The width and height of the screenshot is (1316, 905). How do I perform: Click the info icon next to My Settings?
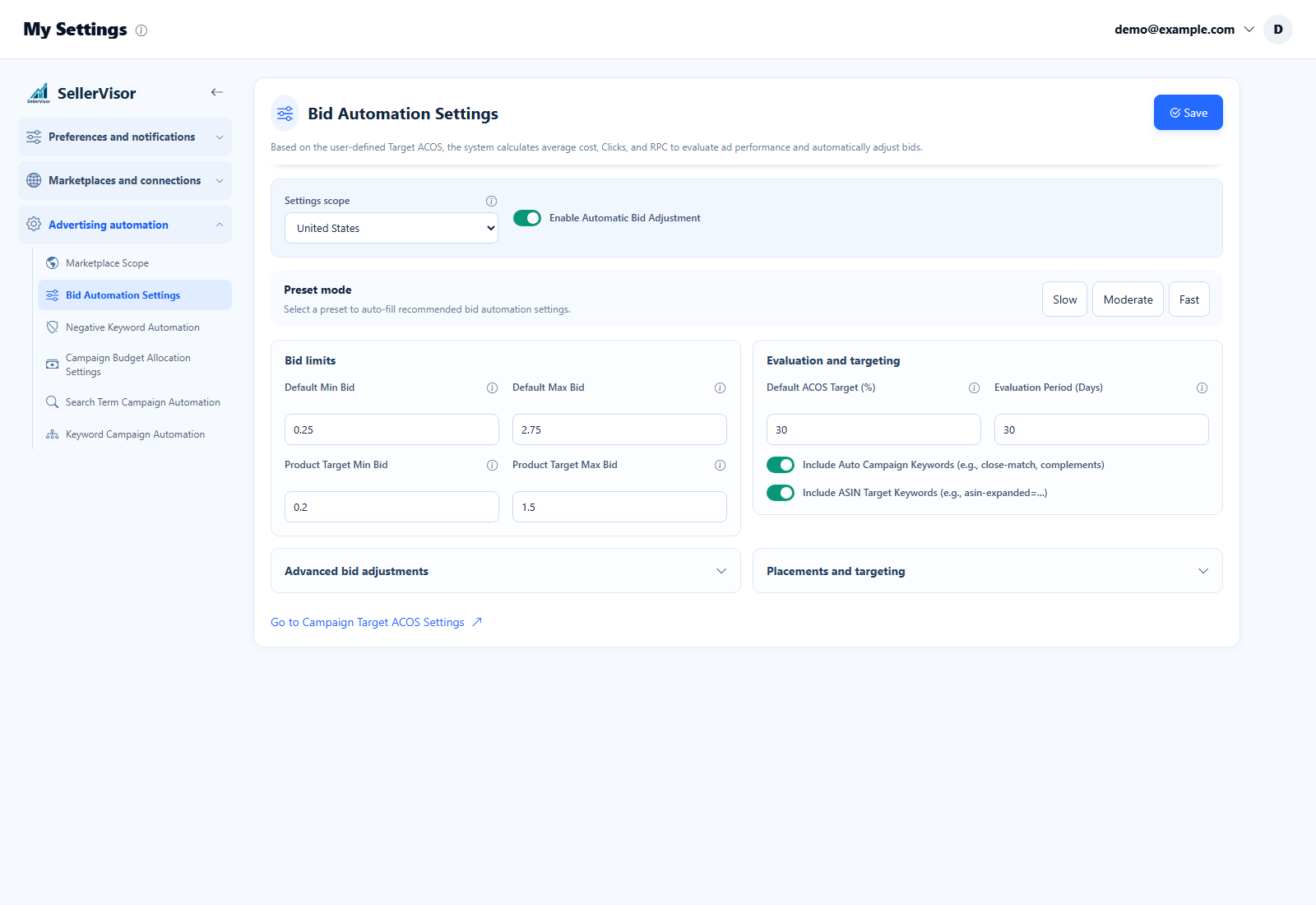pyautogui.click(x=141, y=30)
